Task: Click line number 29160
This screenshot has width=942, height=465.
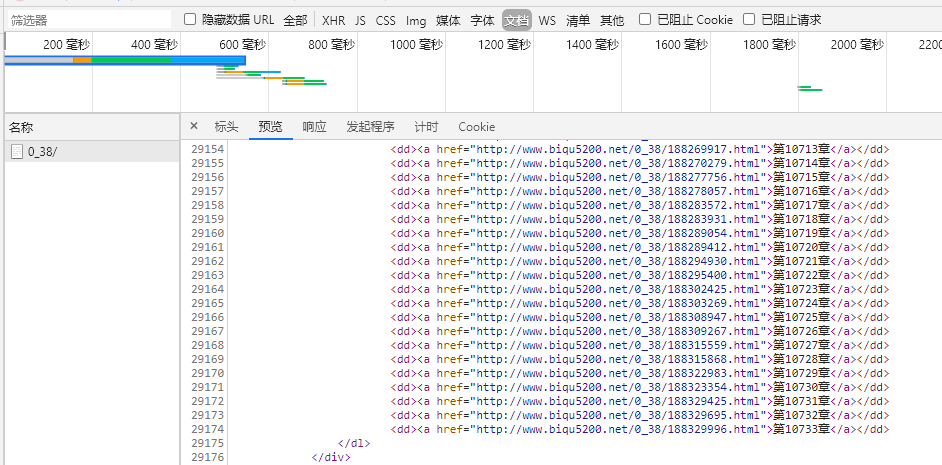Action: coord(207,233)
